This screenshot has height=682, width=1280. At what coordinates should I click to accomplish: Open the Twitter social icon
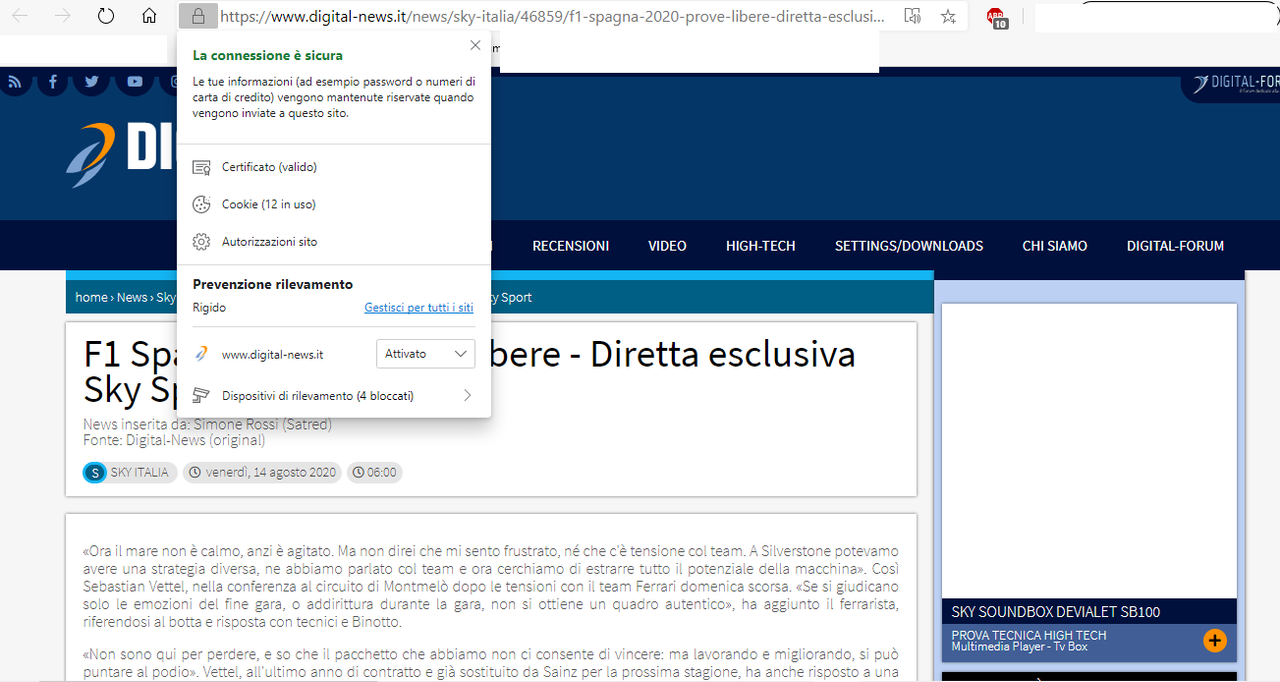pos(92,82)
